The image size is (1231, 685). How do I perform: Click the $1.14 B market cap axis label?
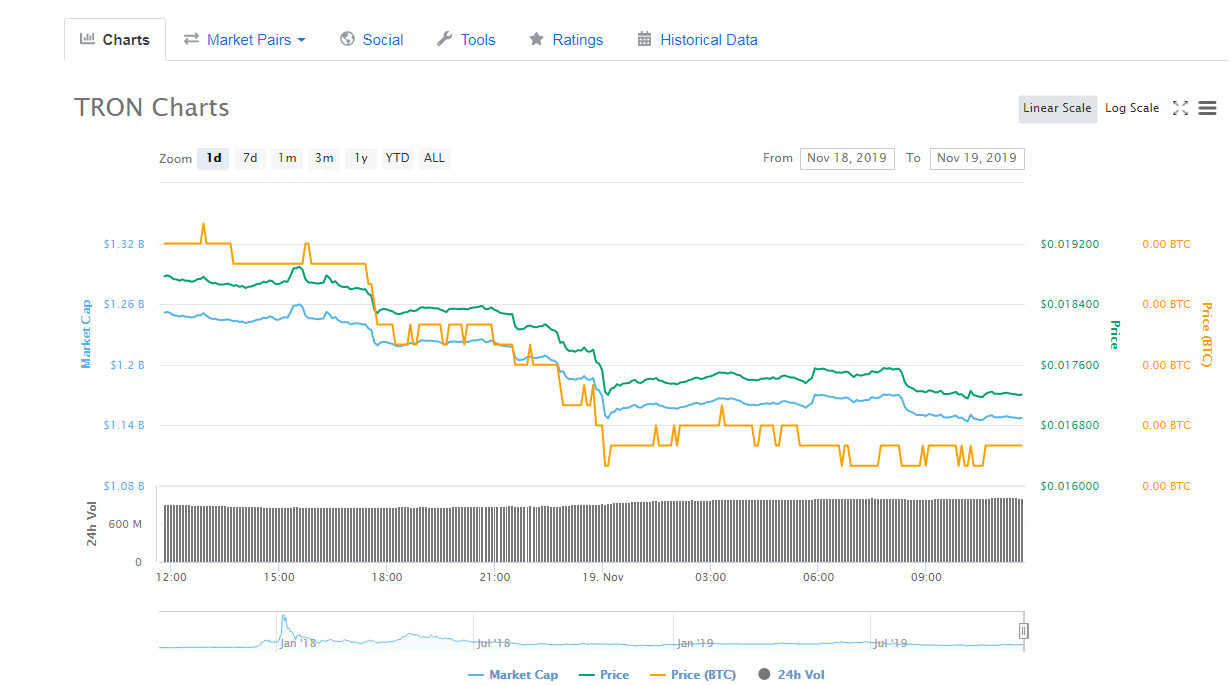point(123,425)
